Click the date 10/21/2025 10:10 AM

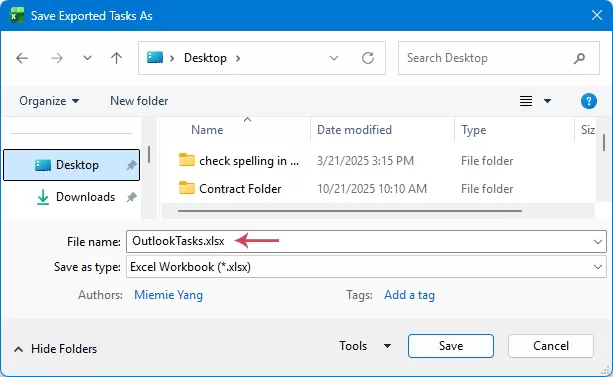pos(372,189)
